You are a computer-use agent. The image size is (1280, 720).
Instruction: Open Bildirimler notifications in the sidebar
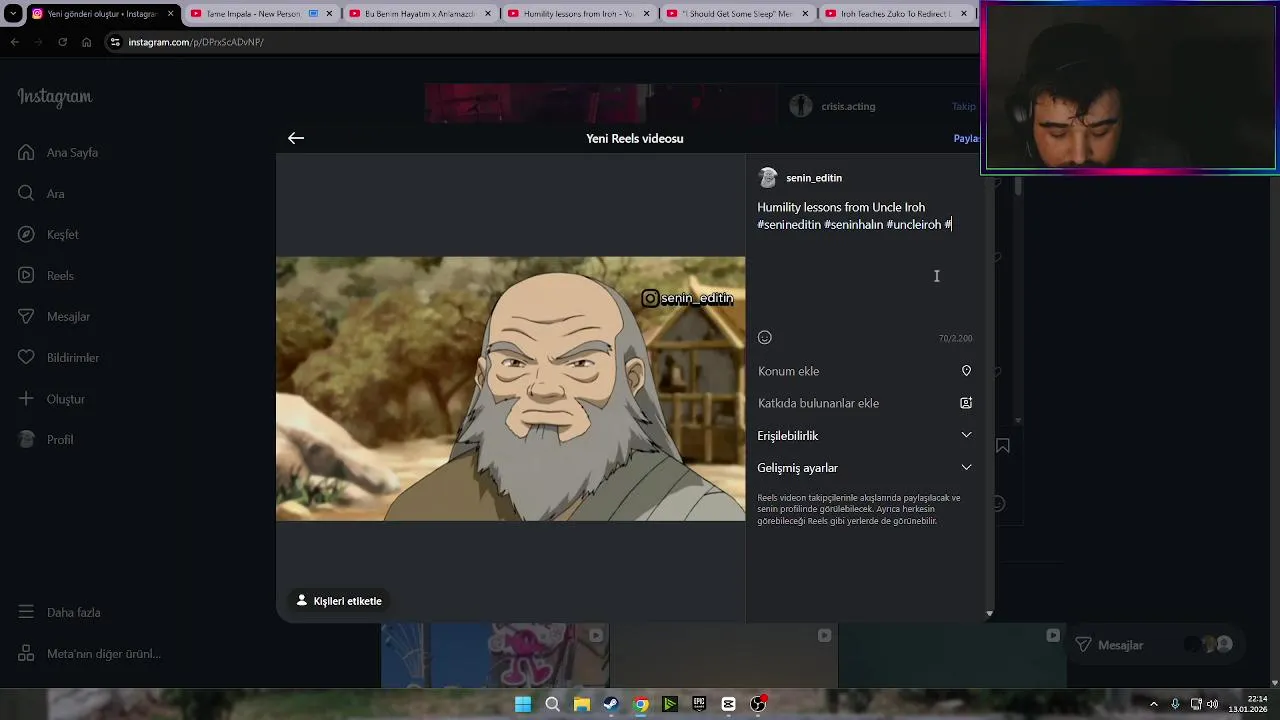pyautogui.click(x=59, y=358)
